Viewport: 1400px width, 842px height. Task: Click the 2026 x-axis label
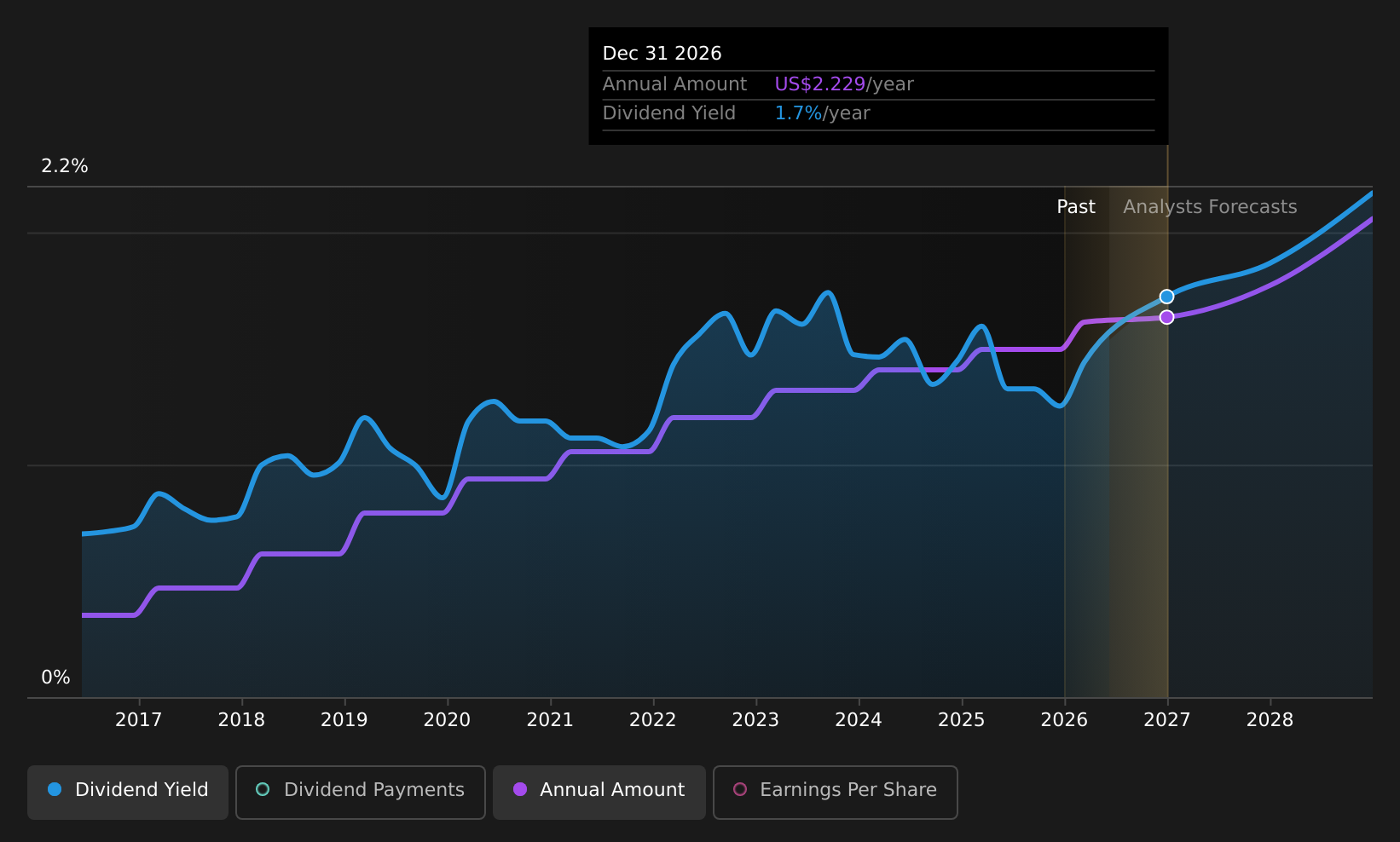pyautogui.click(x=1064, y=720)
